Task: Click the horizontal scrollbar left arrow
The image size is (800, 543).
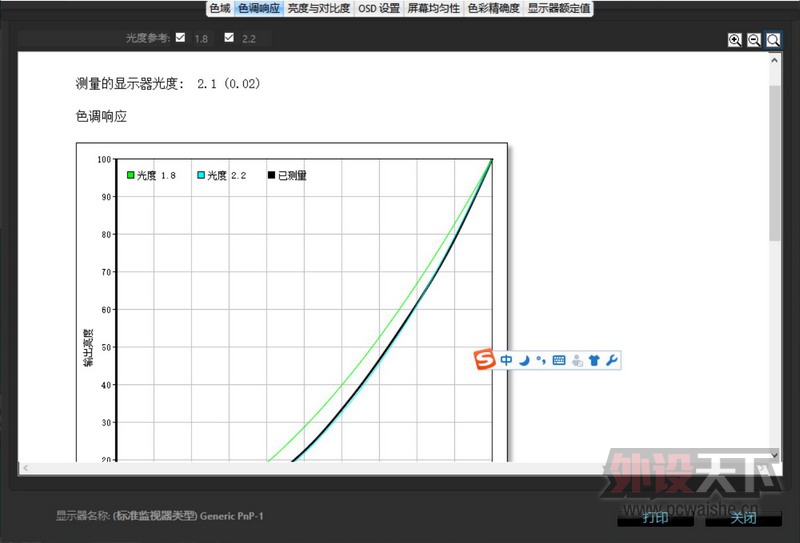Action: 25,467
